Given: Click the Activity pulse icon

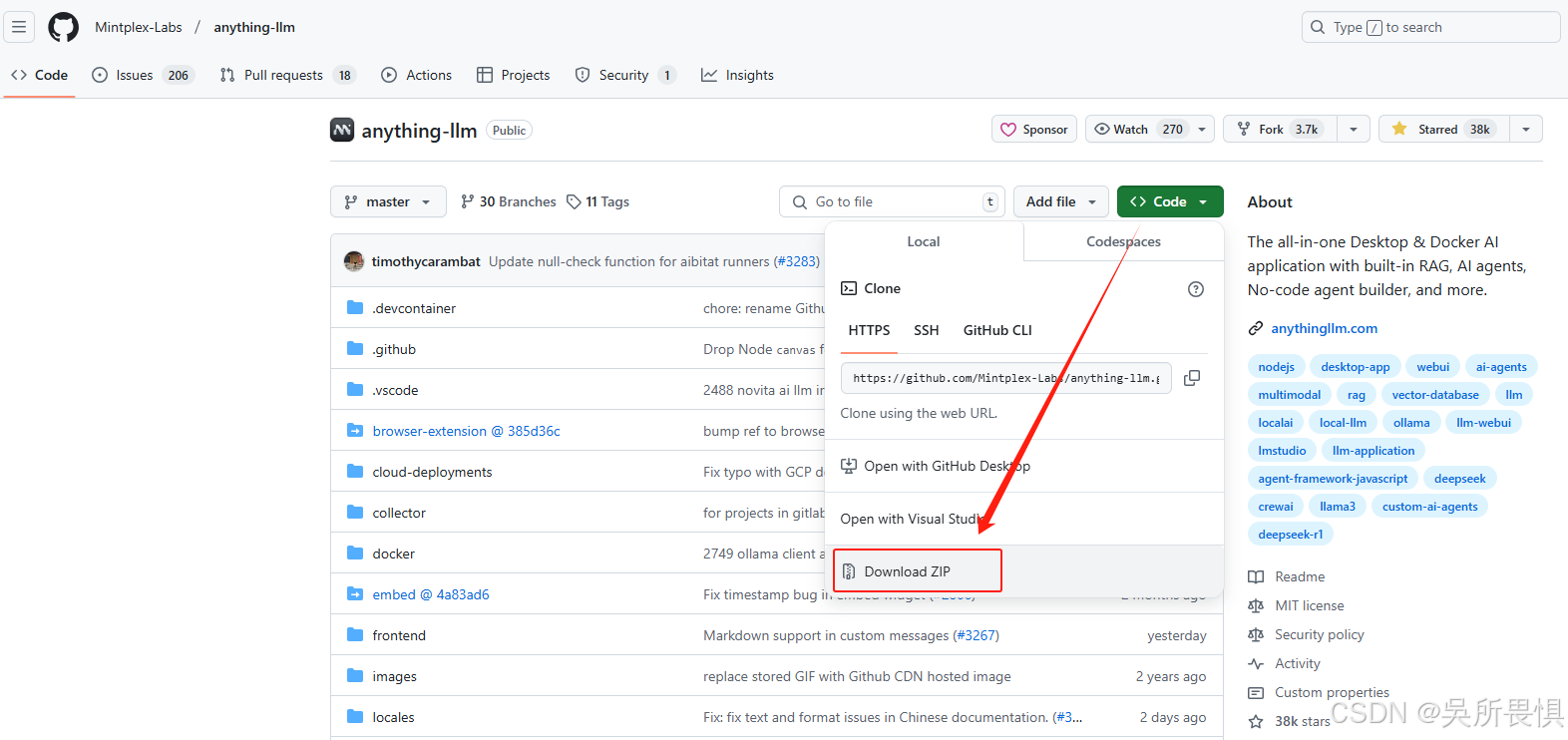Looking at the screenshot, I should (x=1256, y=663).
